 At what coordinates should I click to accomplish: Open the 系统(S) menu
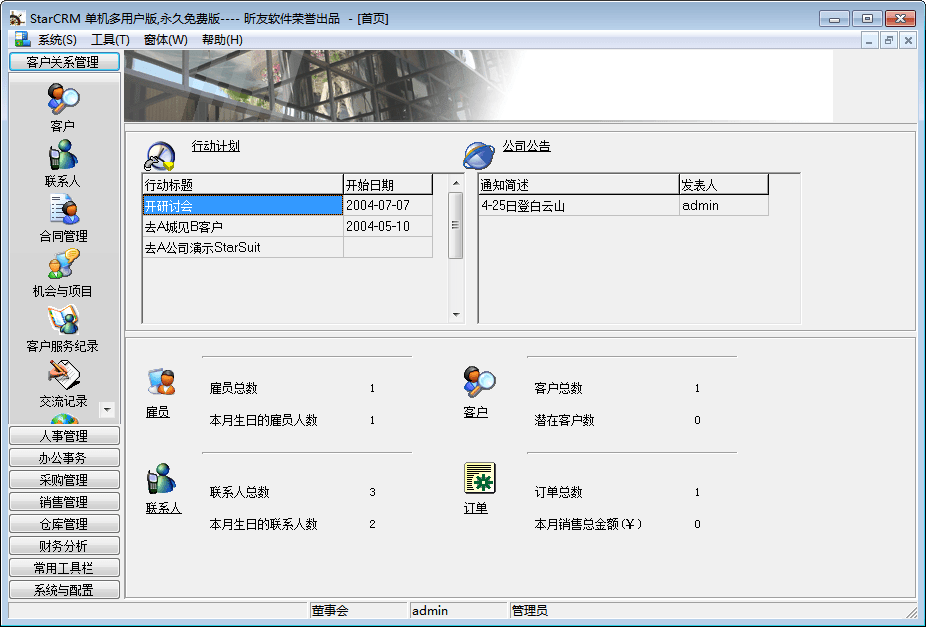(56, 40)
